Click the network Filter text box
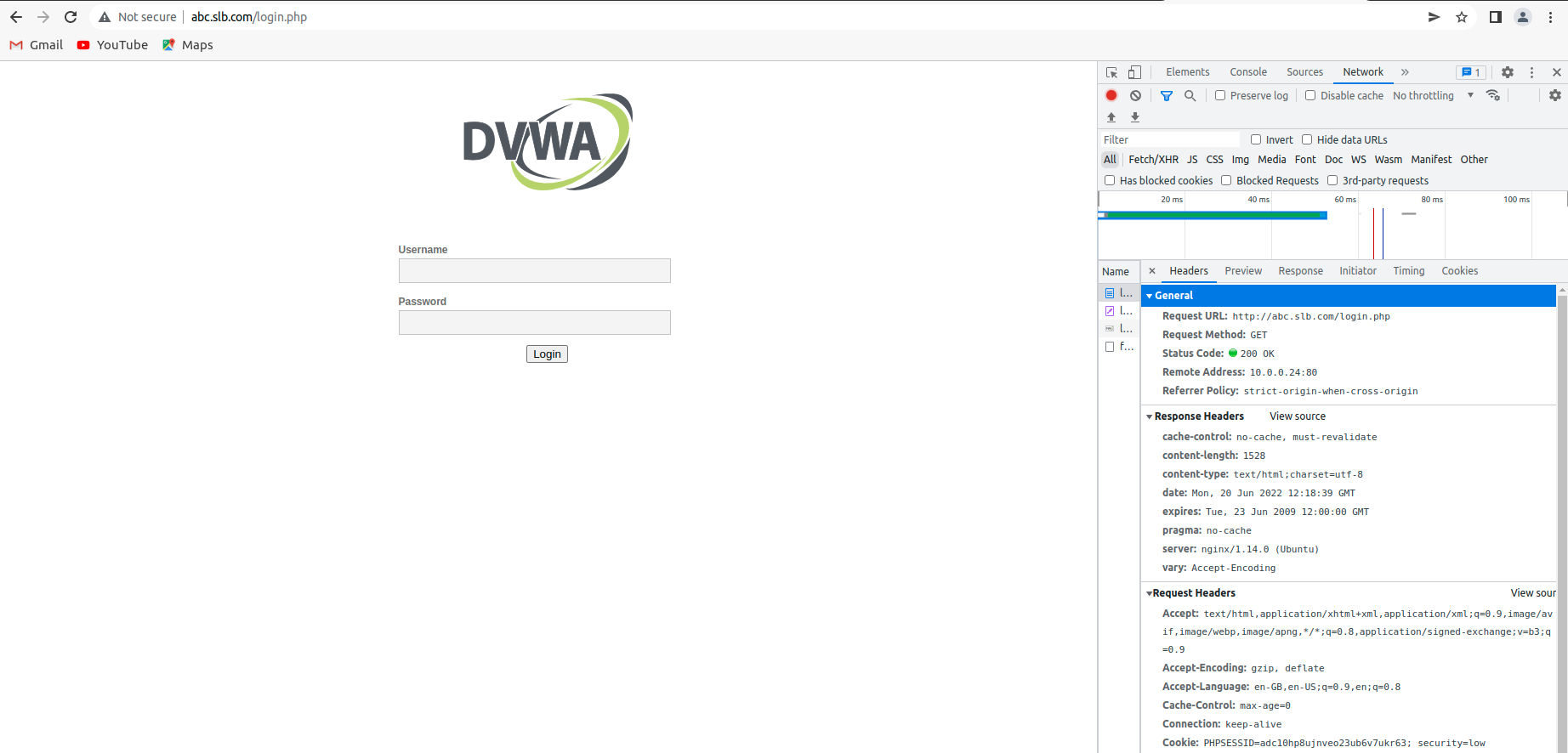 [1170, 139]
